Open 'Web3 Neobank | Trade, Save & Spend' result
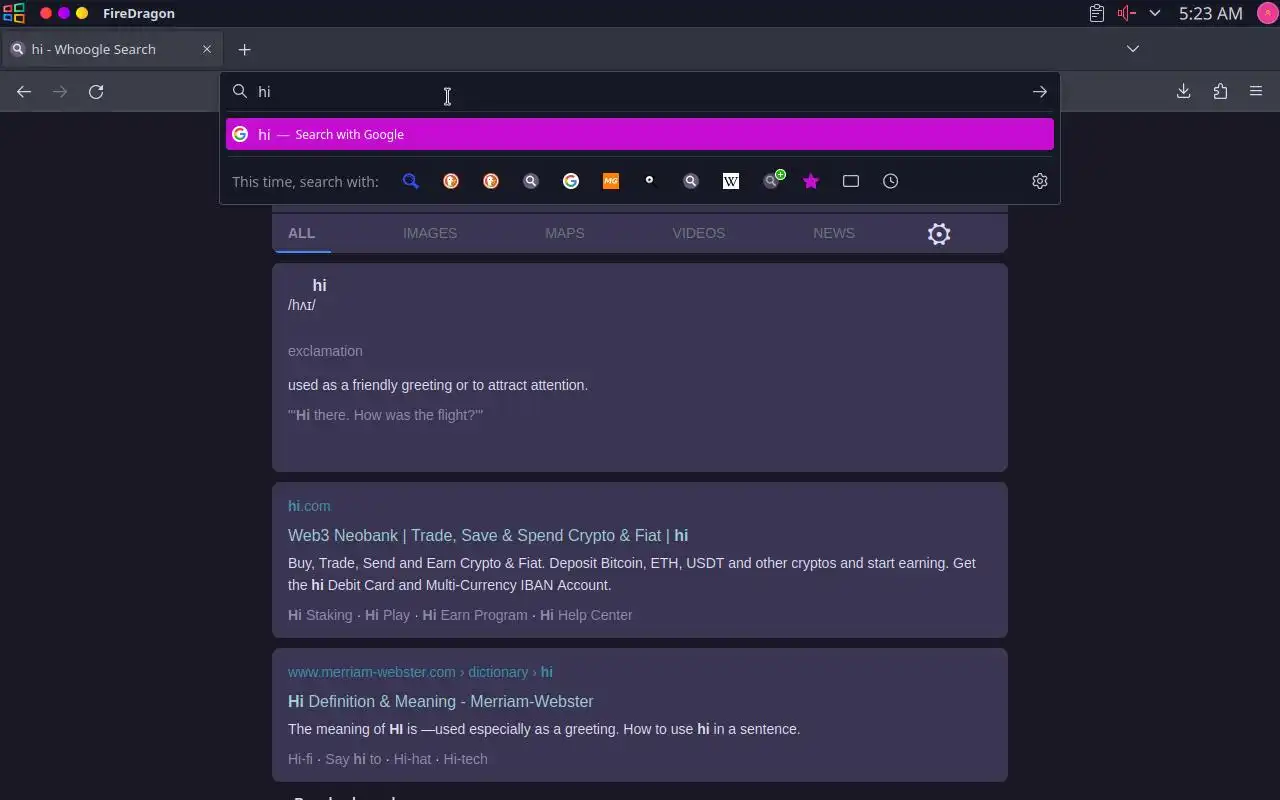The height and width of the screenshot is (800, 1280). (x=488, y=535)
